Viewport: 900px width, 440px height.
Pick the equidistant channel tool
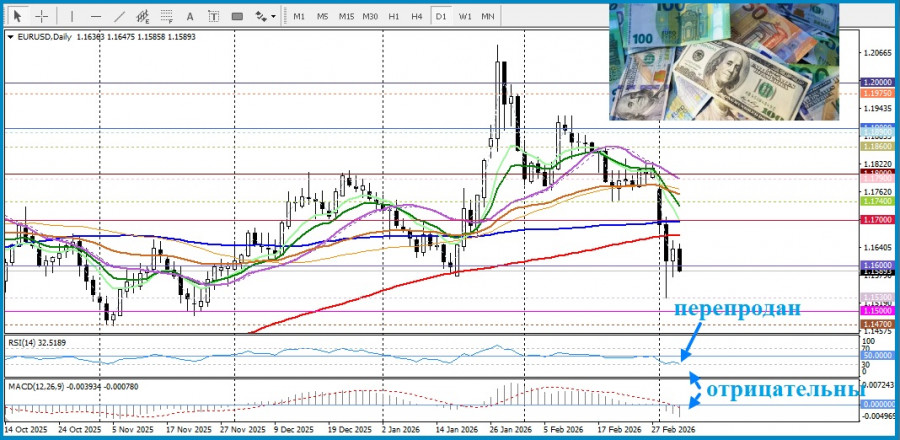point(144,16)
